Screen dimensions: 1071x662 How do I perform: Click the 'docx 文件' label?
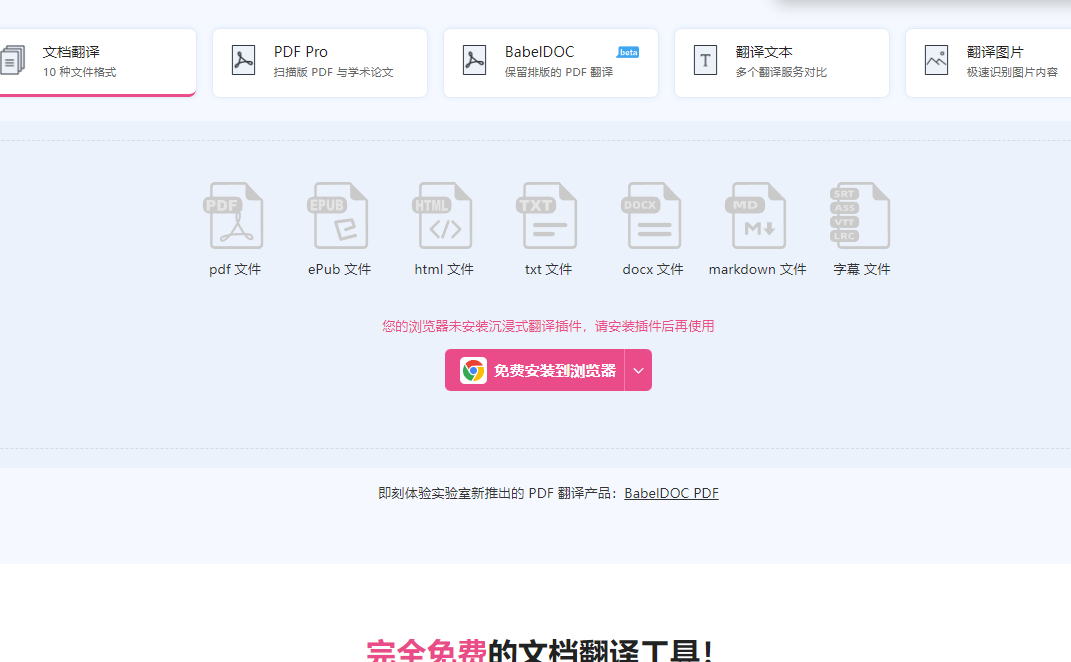coord(653,269)
